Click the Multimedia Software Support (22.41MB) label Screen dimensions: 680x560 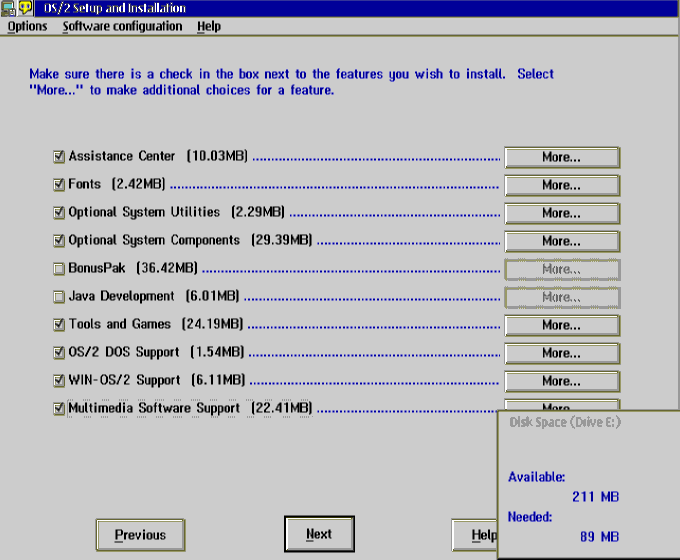pos(190,408)
